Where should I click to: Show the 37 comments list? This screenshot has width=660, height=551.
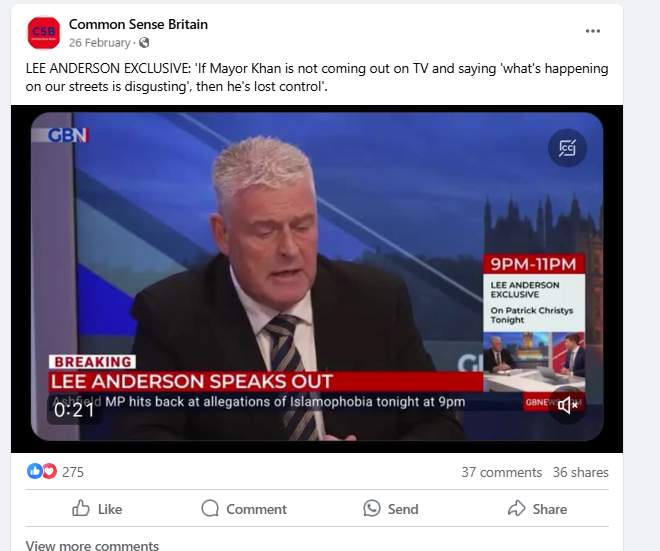pyautogui.click(x=501, y=472)
